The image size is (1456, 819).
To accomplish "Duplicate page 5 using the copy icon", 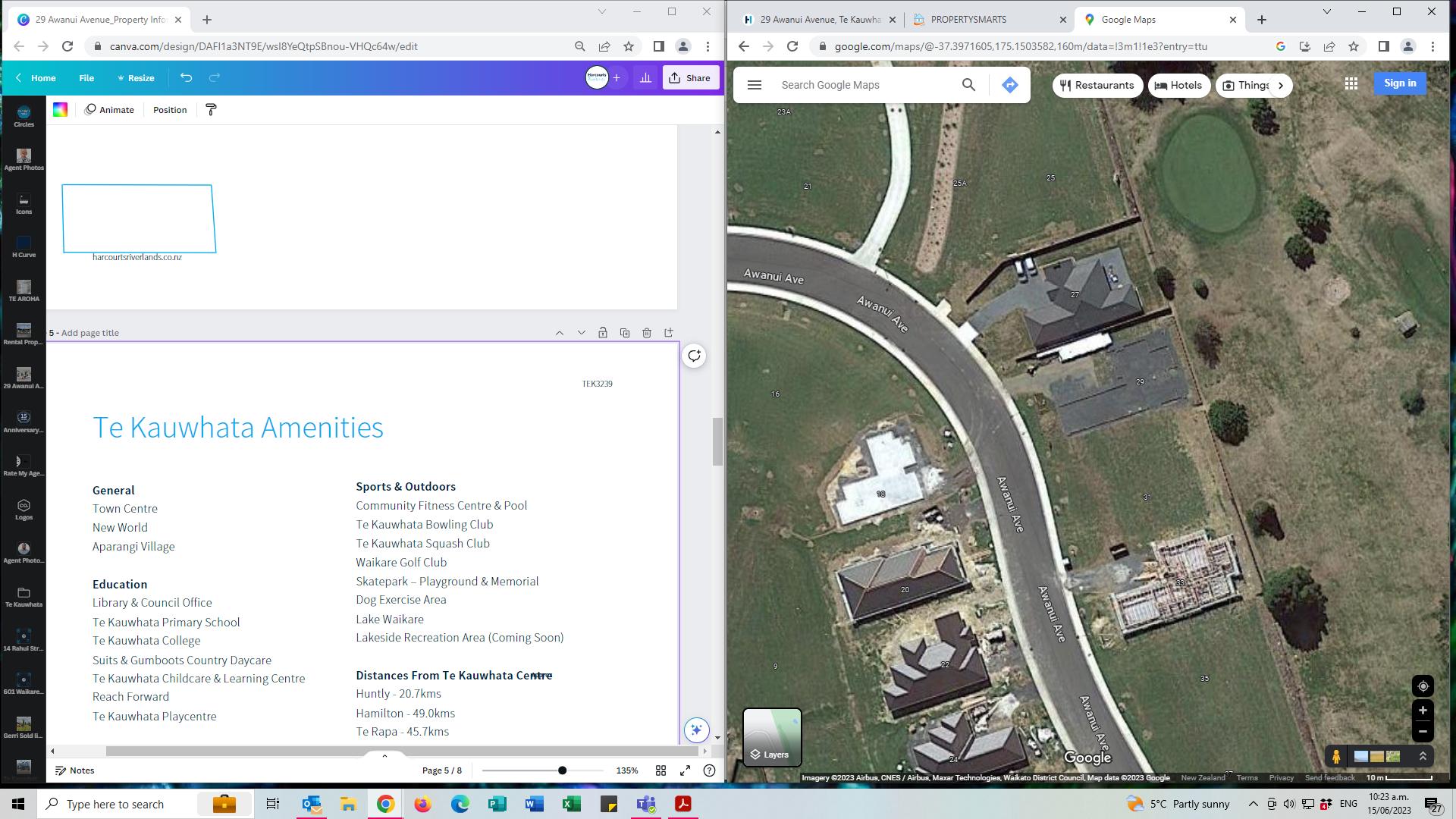I will (625, 333).
